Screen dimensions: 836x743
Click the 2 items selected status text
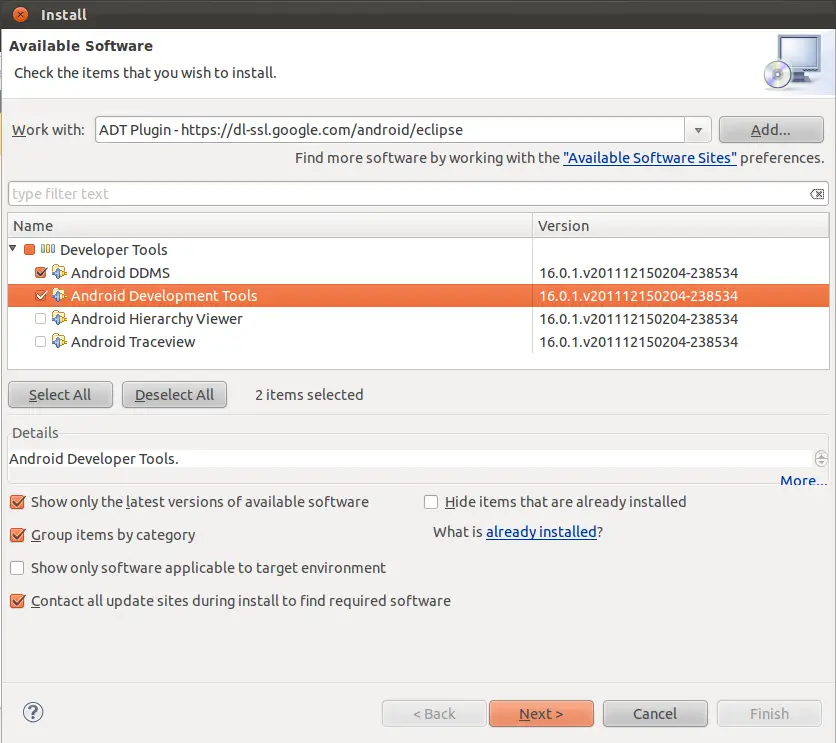click(x=309, y=395)
